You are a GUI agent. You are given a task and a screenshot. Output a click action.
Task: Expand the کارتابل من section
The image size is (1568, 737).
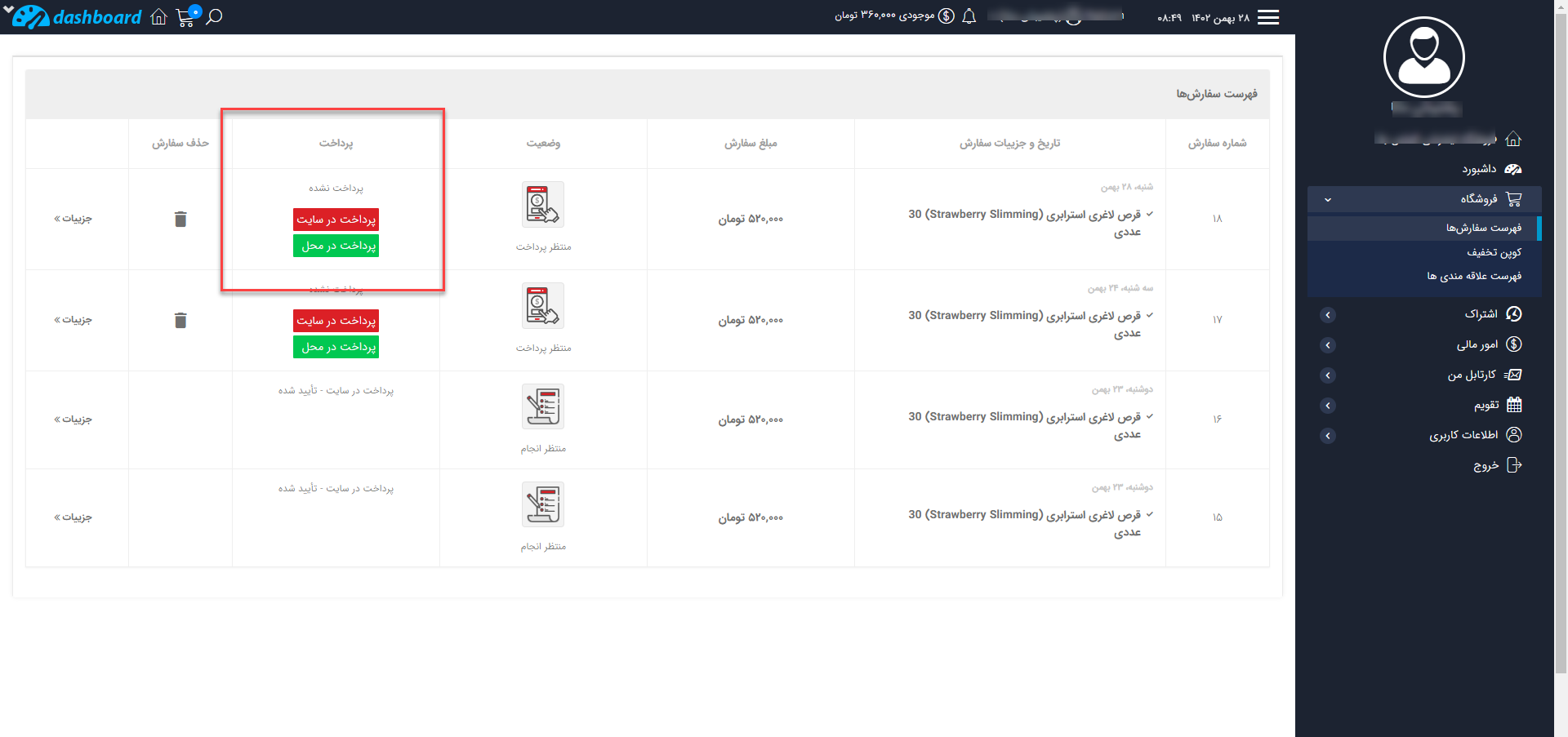(1329, 375)
